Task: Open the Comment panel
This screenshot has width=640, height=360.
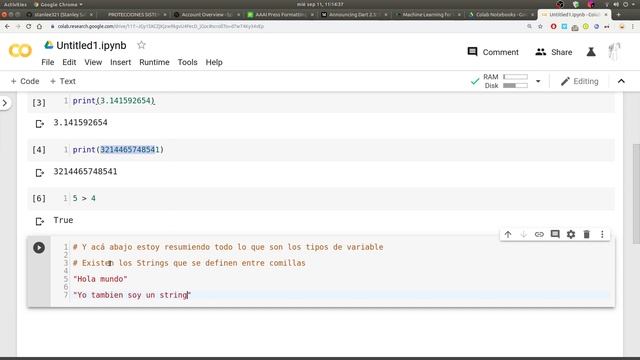Action: (493, 52)
